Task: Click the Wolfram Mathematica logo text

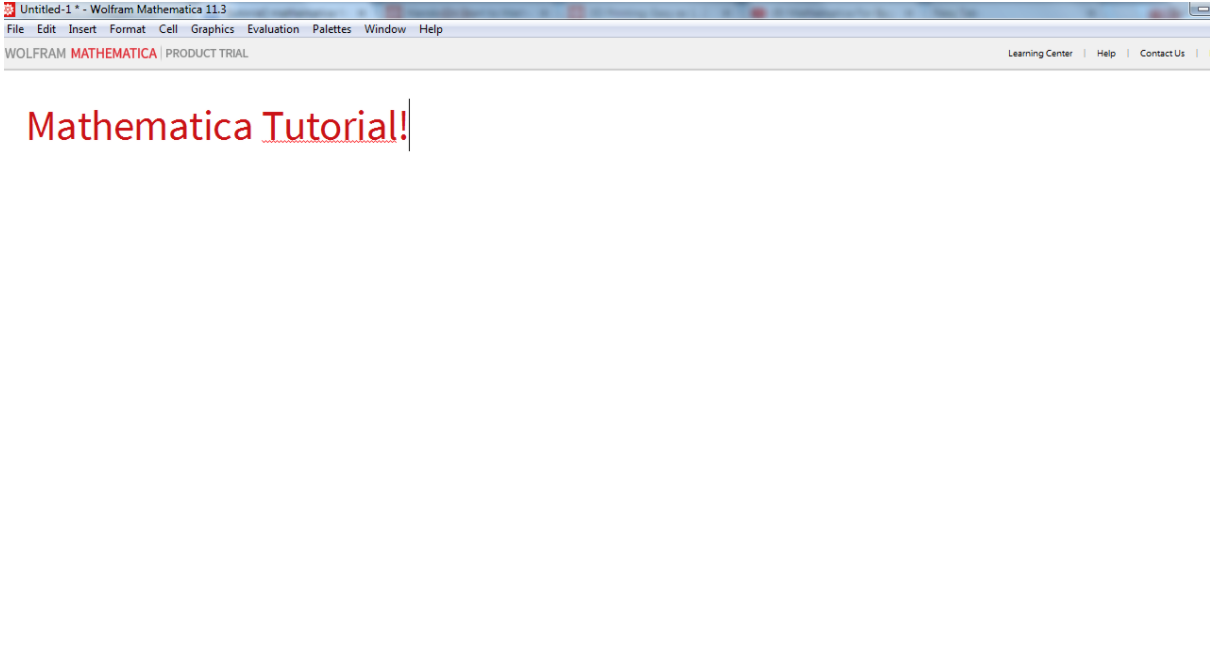Action: pyautogui.click(x=81, y=53)
